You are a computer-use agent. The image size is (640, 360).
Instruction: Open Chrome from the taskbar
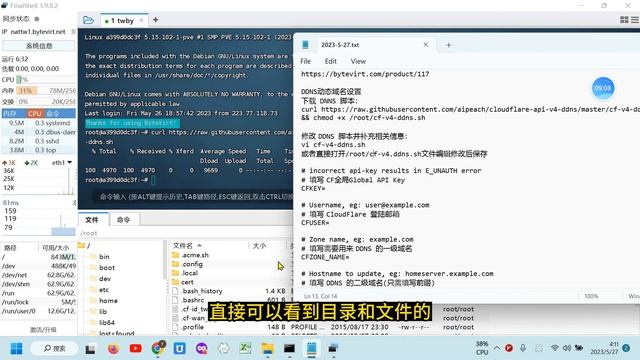[x=158, y=349]
